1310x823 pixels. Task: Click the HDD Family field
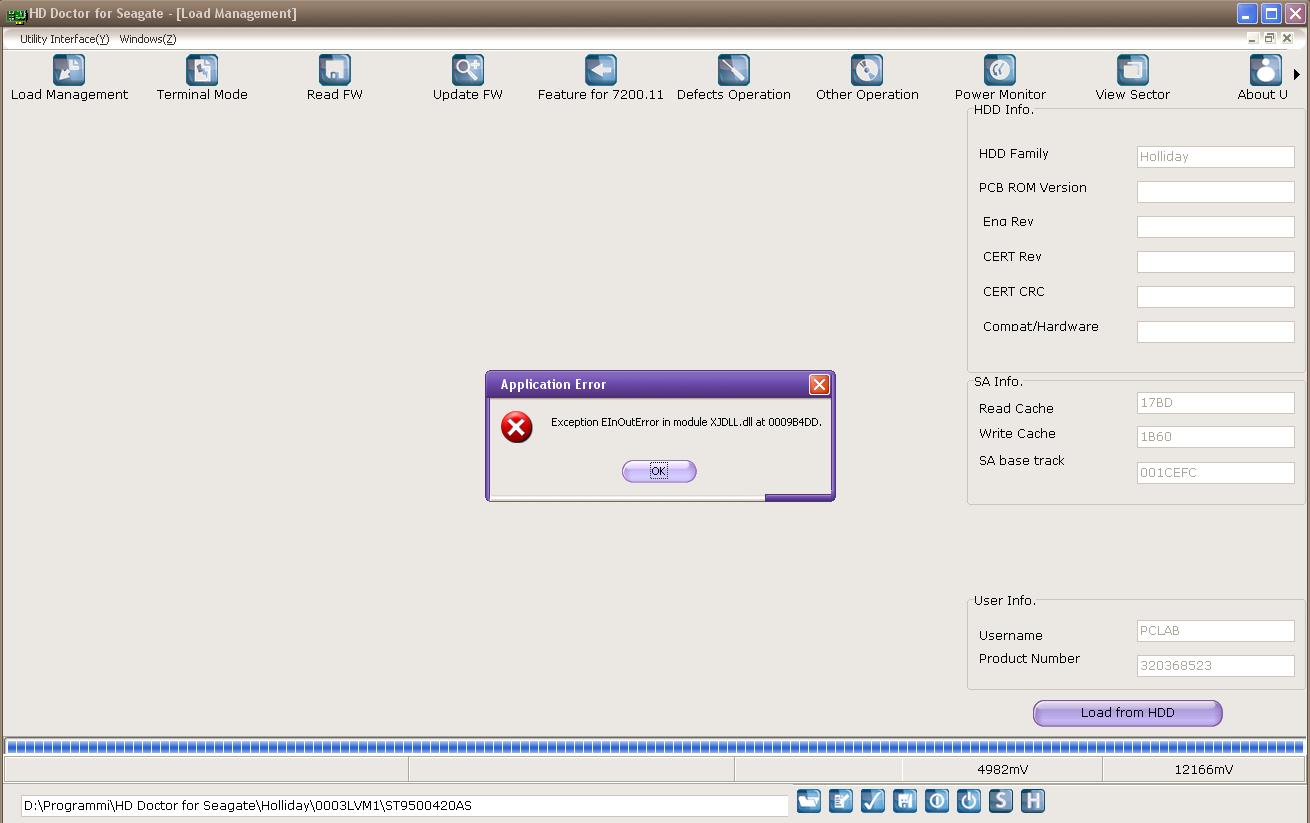click(x=1216, y=157)
